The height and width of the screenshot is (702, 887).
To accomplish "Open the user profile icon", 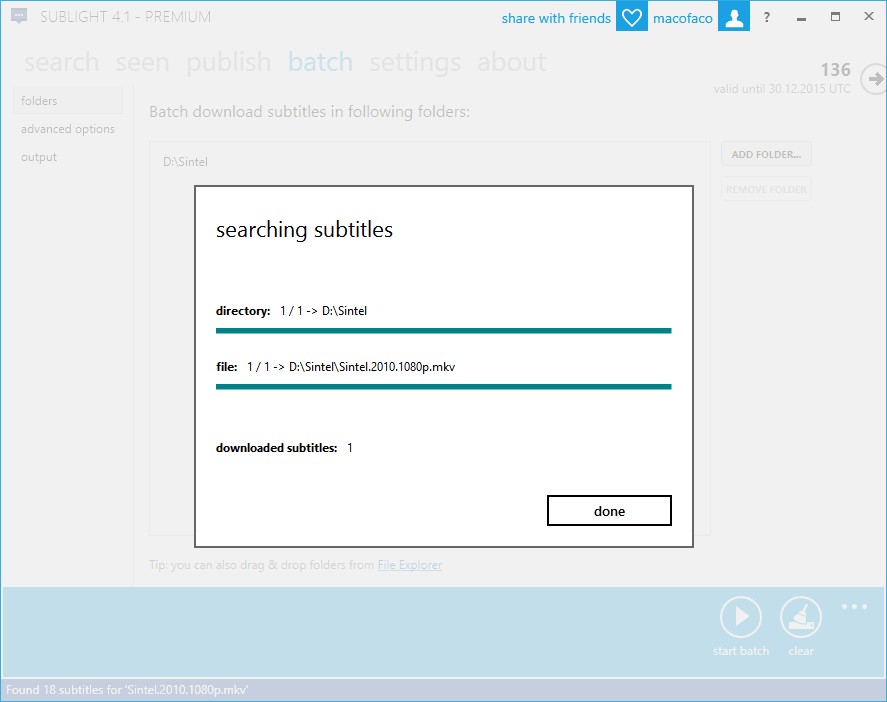I will [x=734, y=16].
